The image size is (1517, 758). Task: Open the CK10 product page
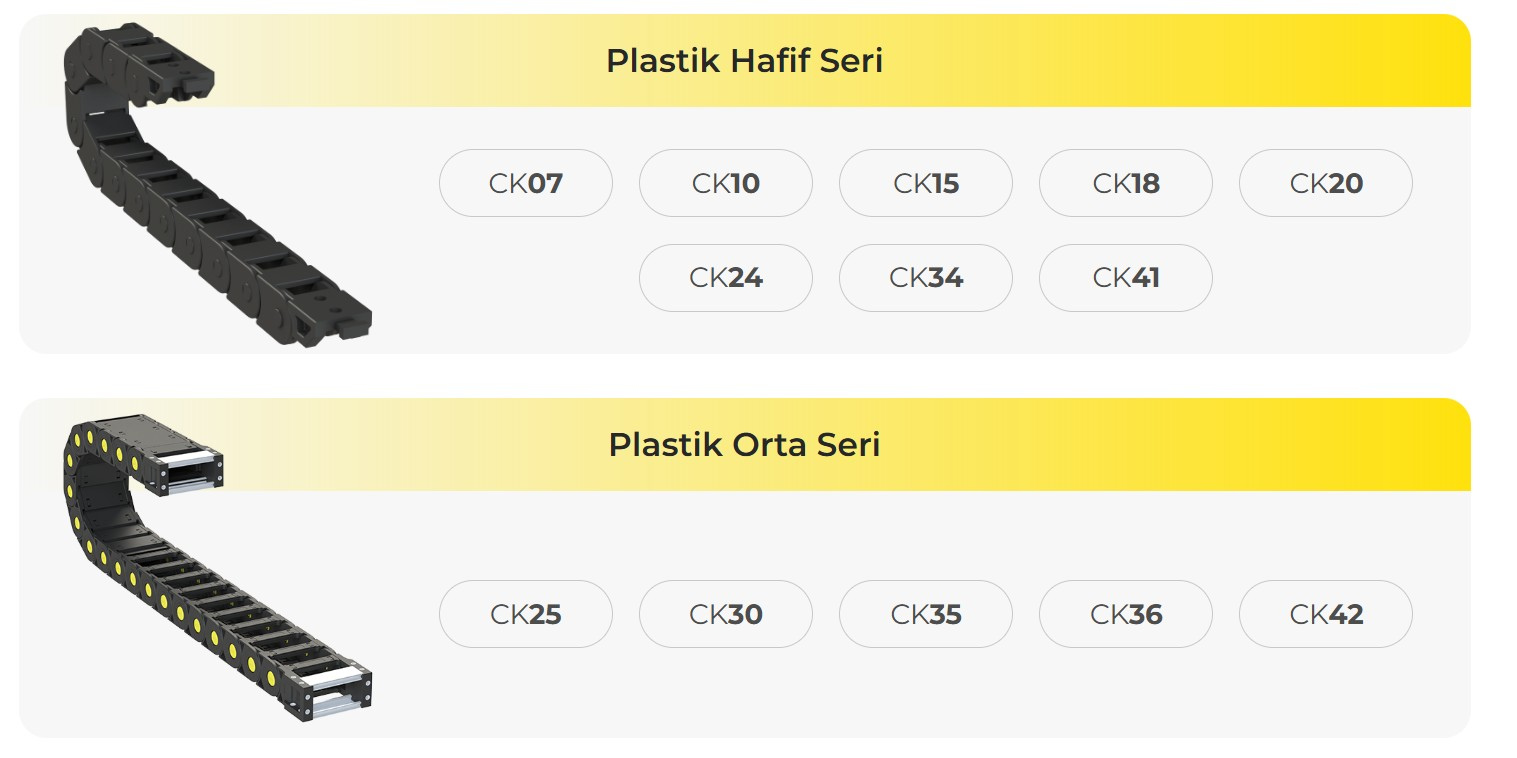[x=725, y=183]
